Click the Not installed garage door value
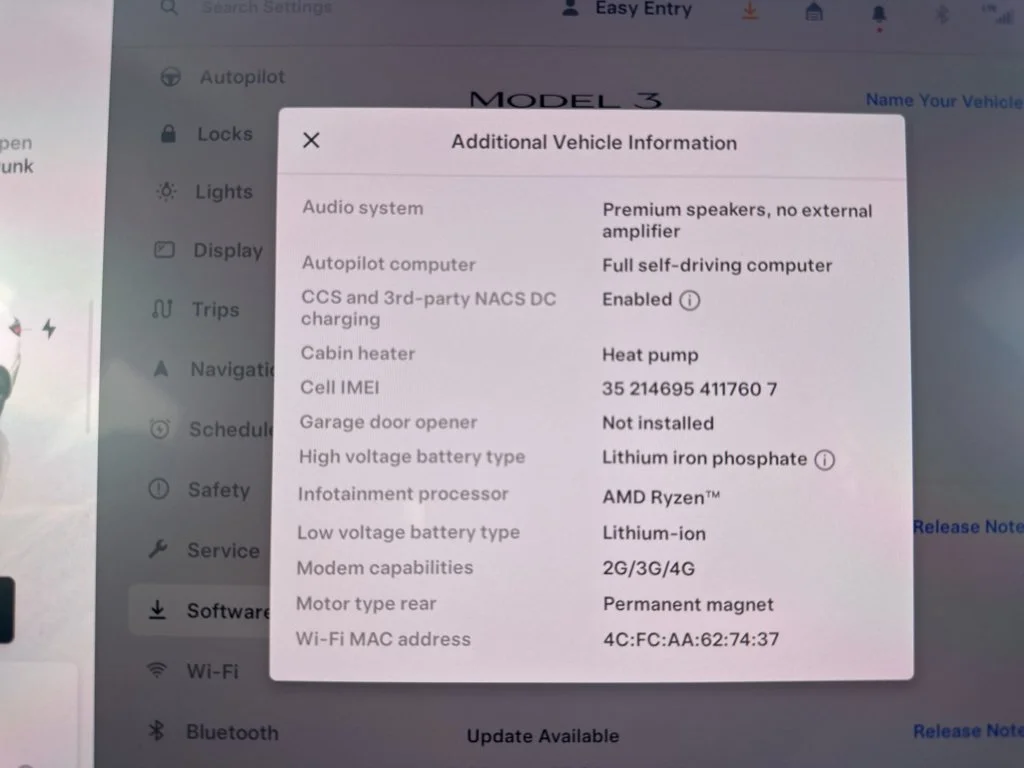Viewport: 1024px width, 768px height. [658, 424]
